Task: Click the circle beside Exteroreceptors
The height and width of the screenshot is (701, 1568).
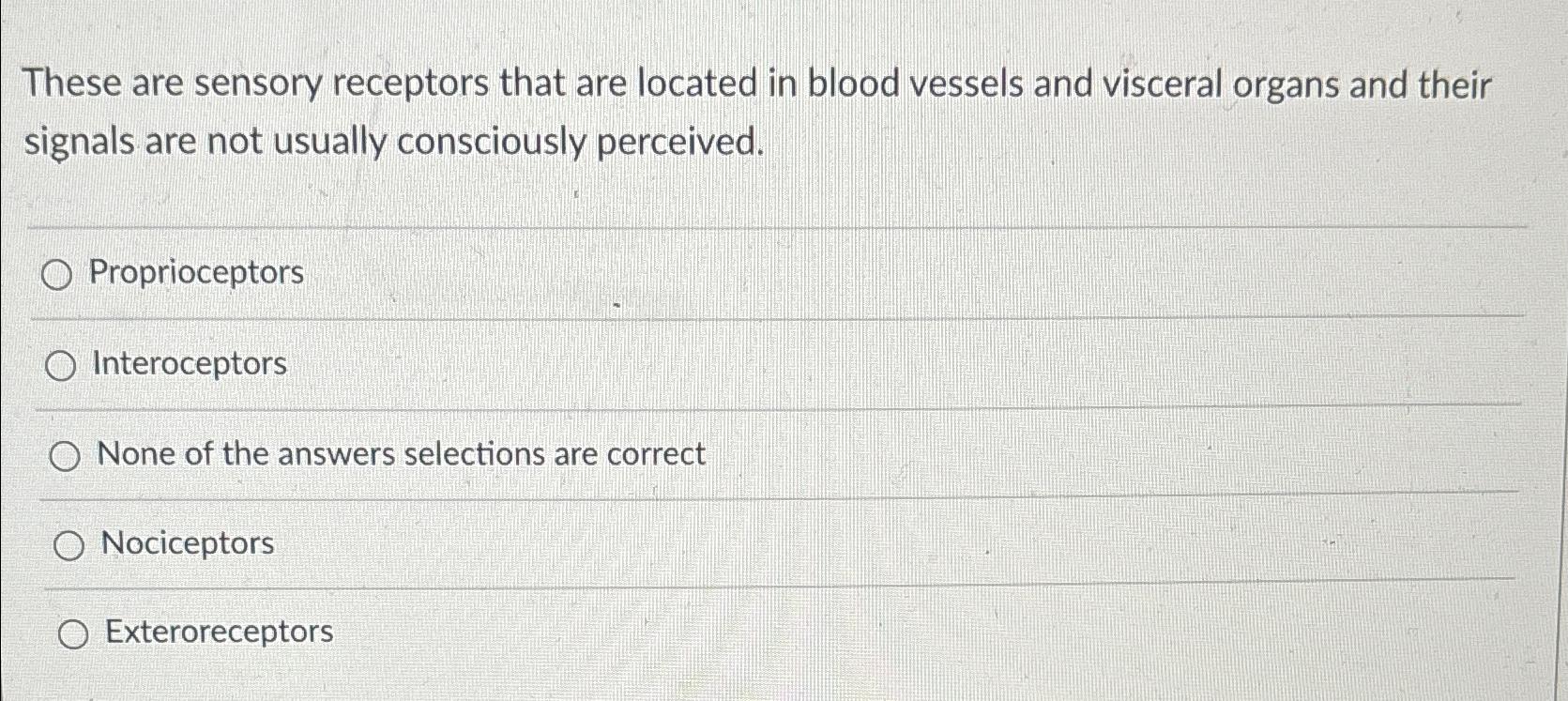Action: click(71, 633)
